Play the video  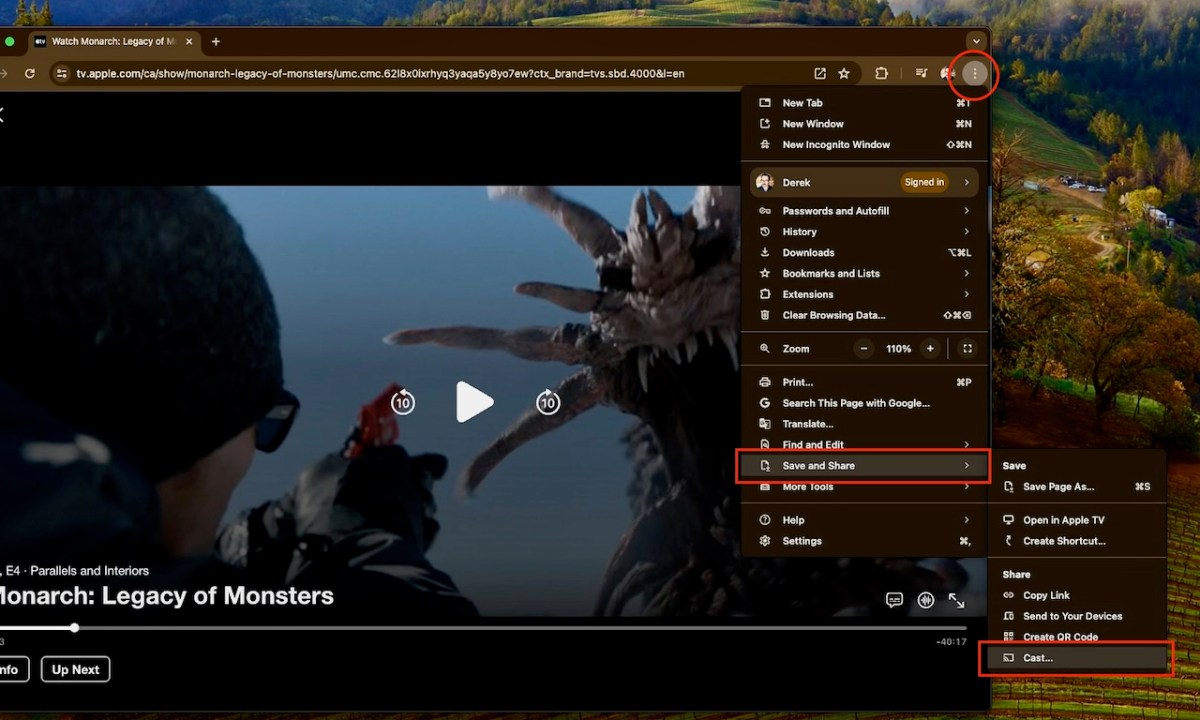(x=474, y=402)
